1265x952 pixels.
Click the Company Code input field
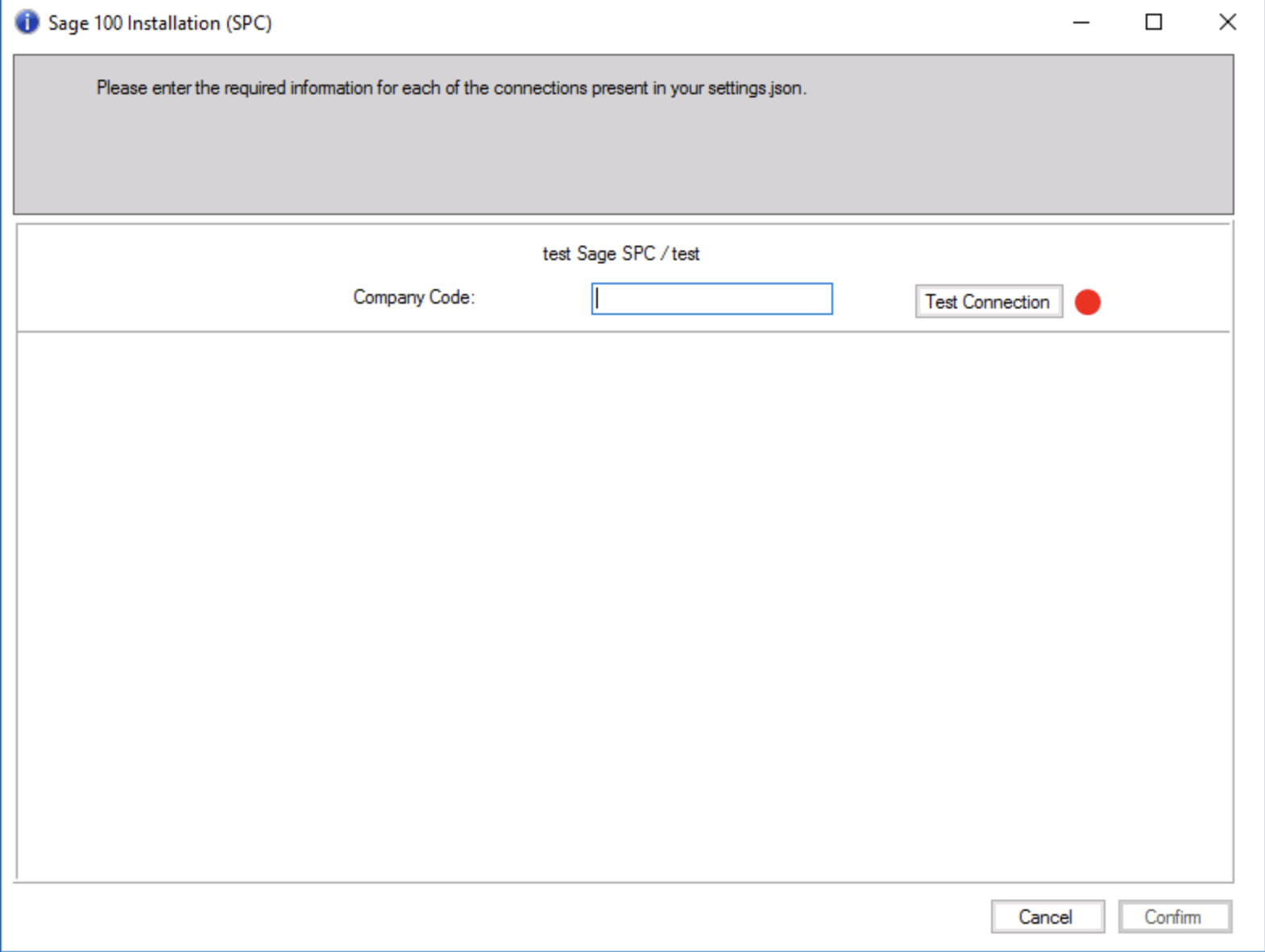coord(711,299)
